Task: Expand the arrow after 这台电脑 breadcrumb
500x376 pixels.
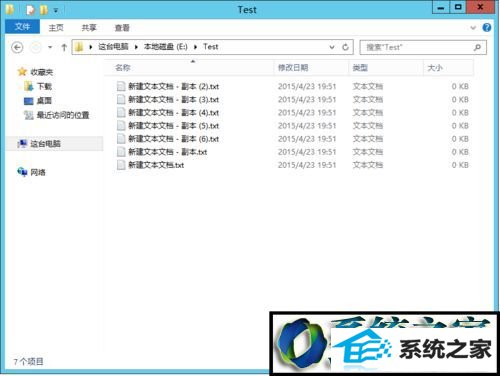Action: (136, 47)
